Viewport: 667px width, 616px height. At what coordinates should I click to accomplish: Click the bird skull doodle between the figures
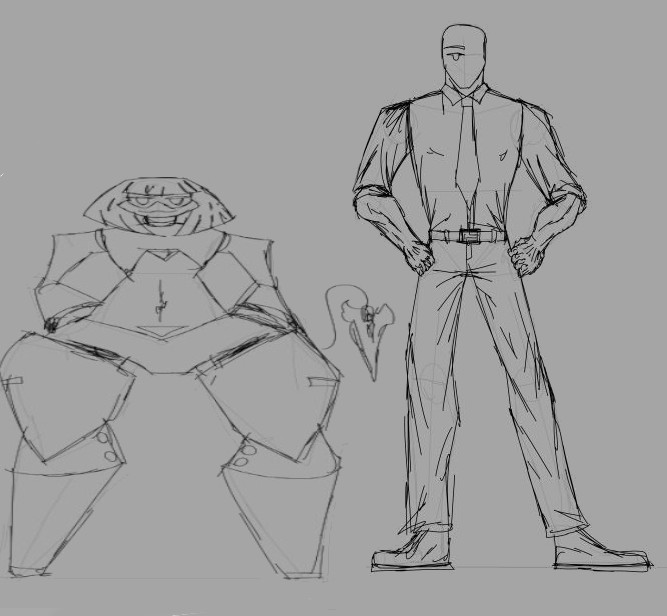[x=363, y=323]
